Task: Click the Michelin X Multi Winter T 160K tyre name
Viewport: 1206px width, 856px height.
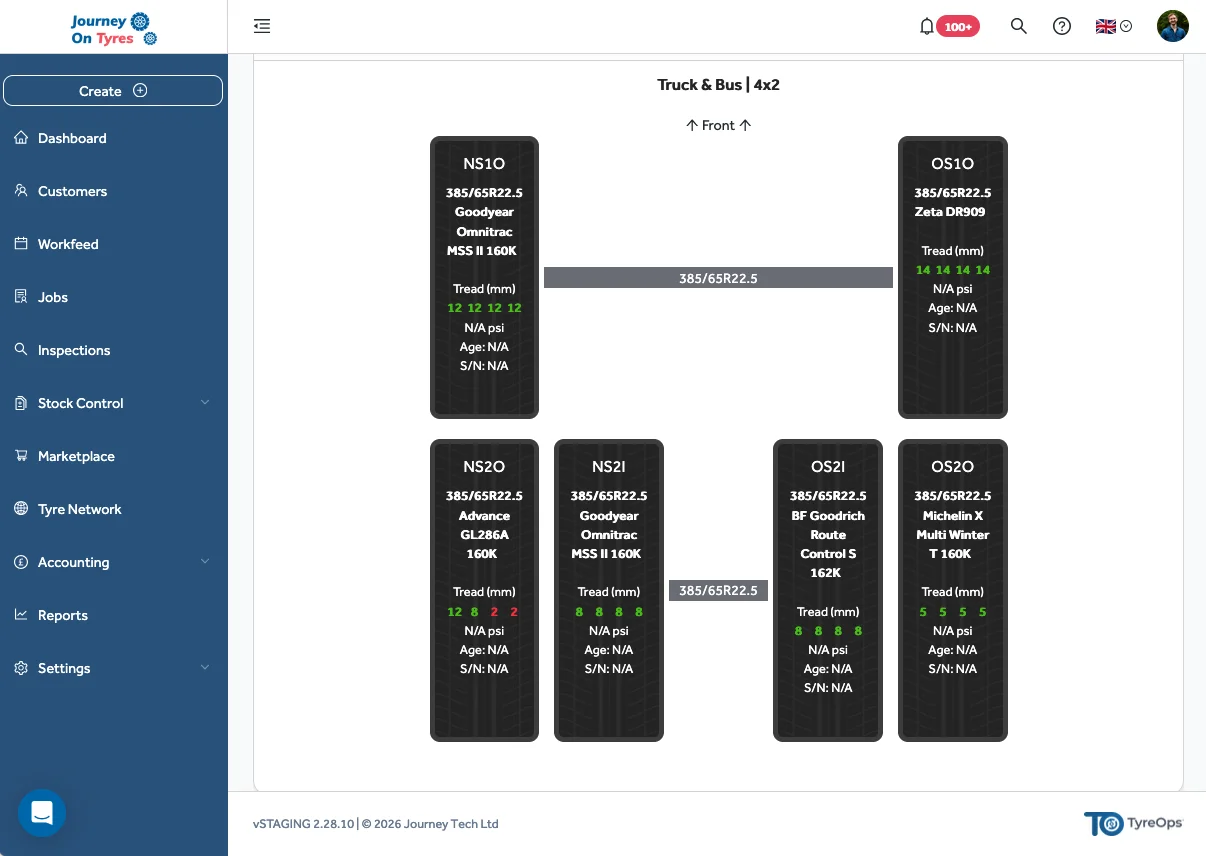Action: point(953,534)
